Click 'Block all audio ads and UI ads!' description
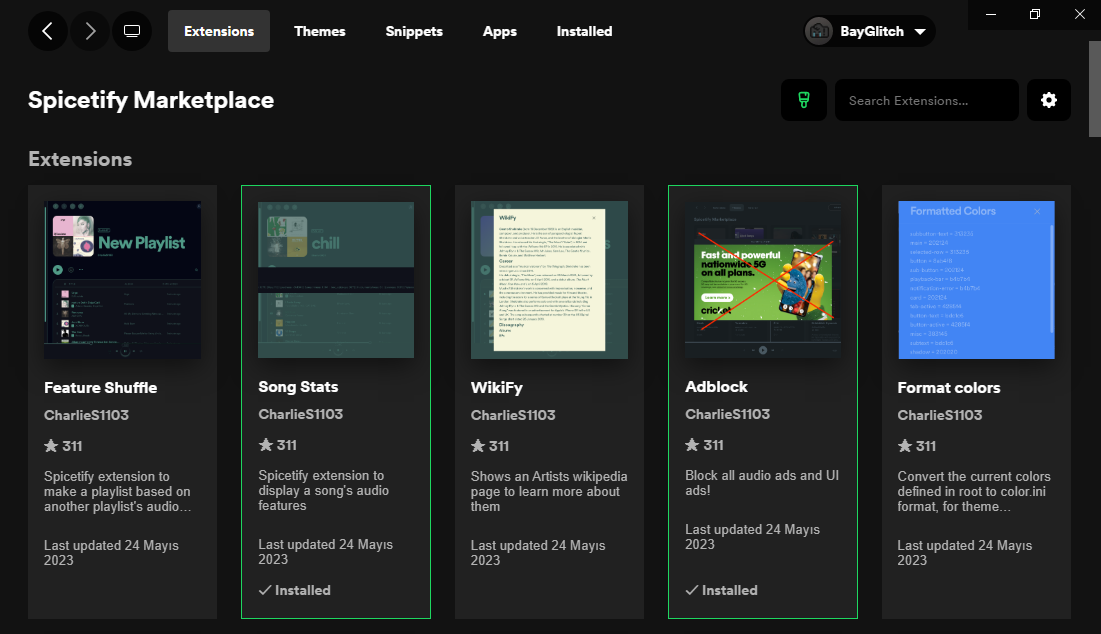This screenshot has height=634, width=1101. coord(762,483)
